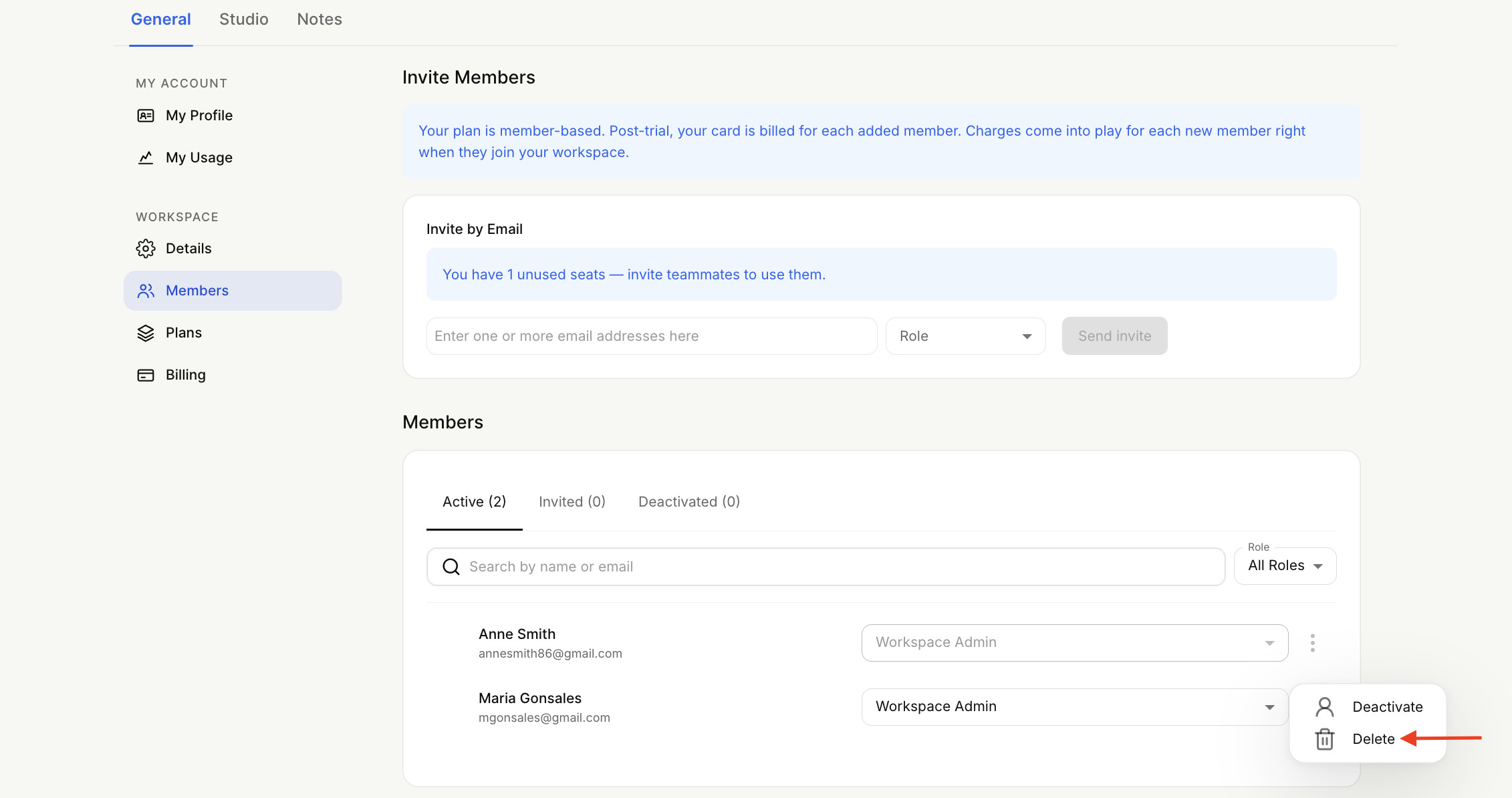Open the Billing page

pyautogui.click(x=186, y=375)
